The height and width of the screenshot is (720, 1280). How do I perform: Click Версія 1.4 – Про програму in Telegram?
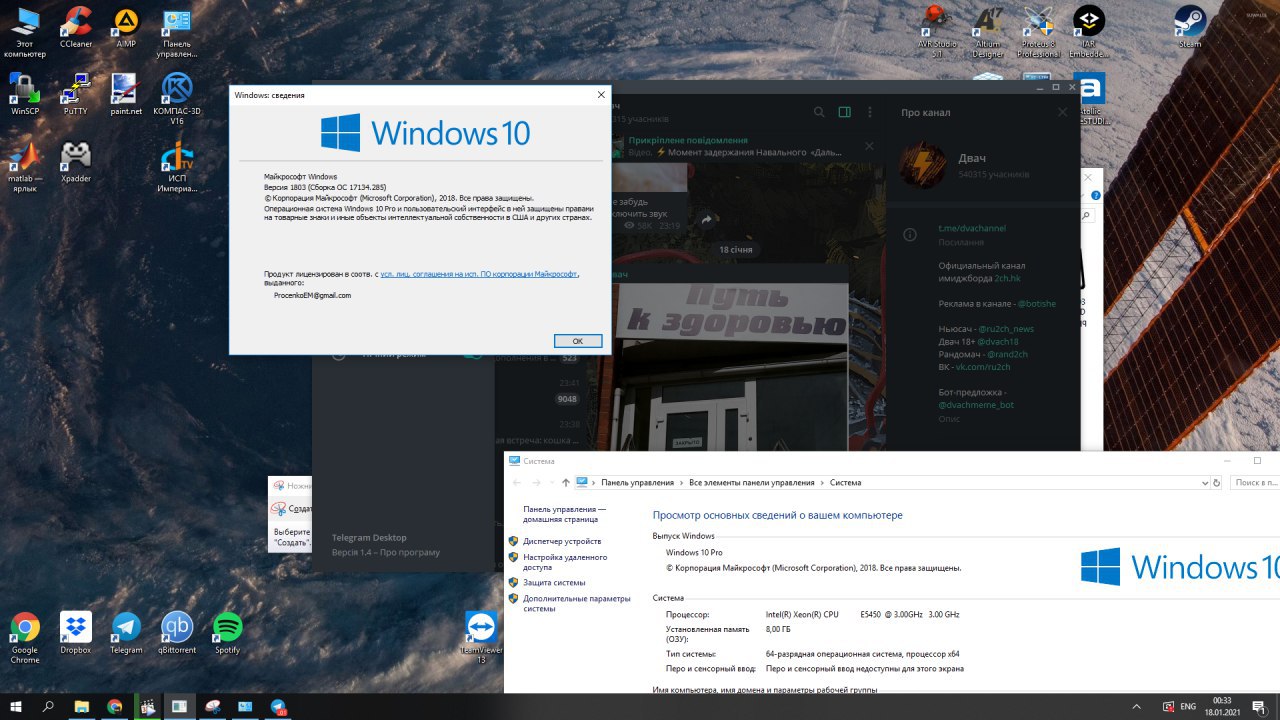point(386,552)
